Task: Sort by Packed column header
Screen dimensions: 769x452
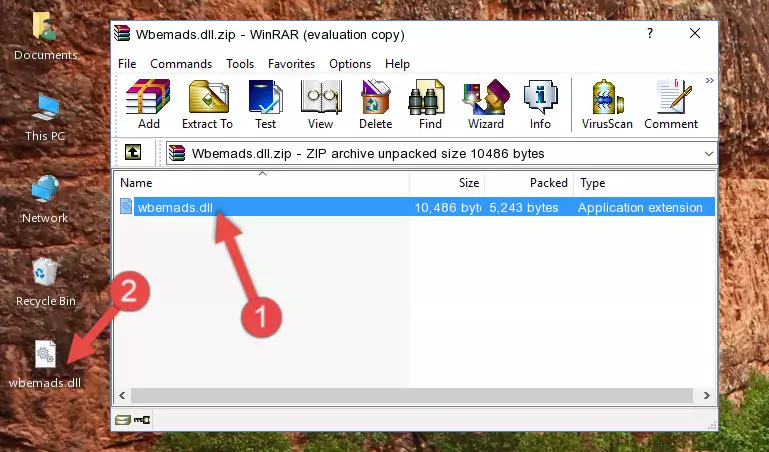Action: coord(529,183)
